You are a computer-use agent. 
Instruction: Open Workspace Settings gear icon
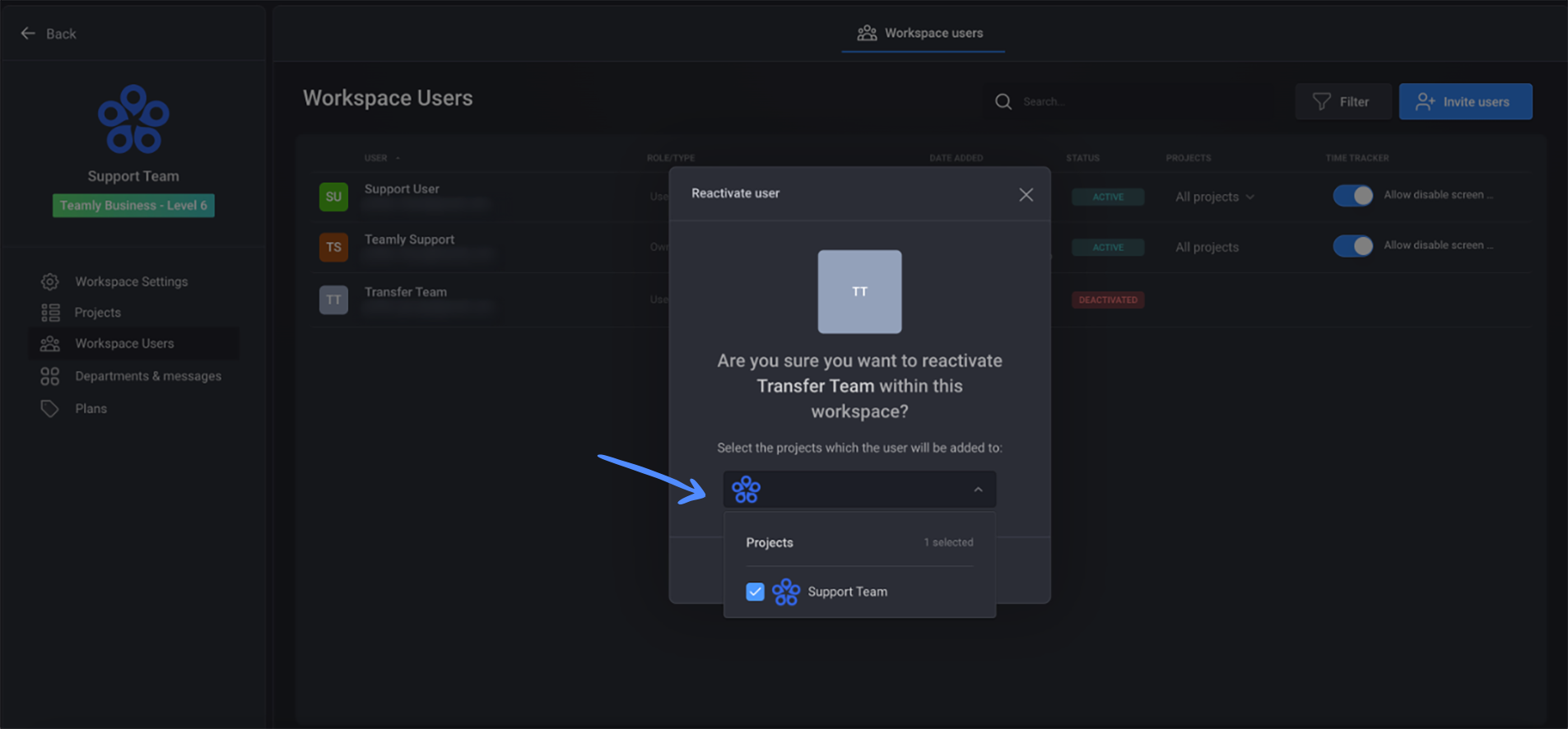(x=50, y=281)
